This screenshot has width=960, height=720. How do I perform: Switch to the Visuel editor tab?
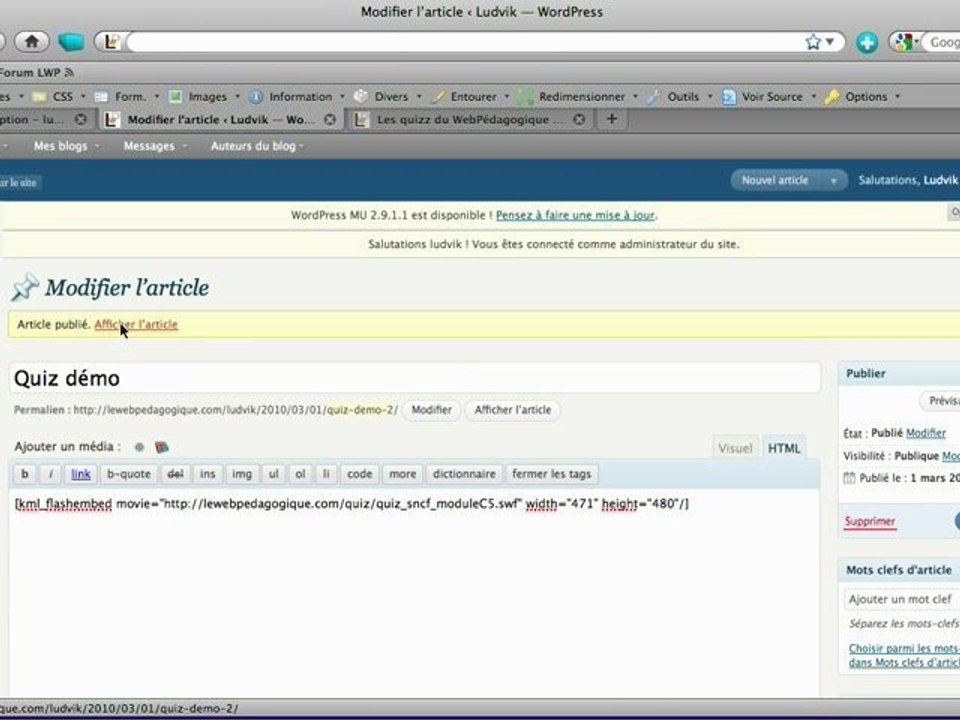coord(735,448)
